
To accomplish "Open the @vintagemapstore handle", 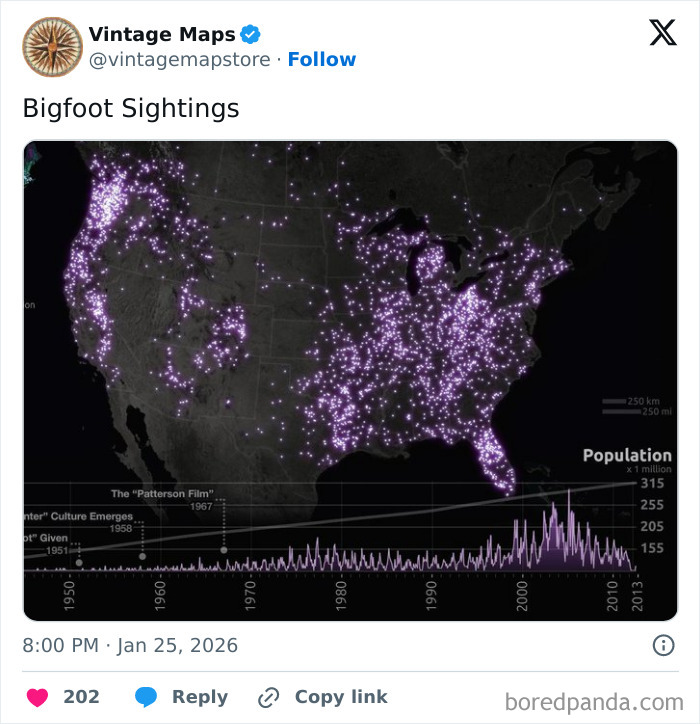I will (180, 60).
